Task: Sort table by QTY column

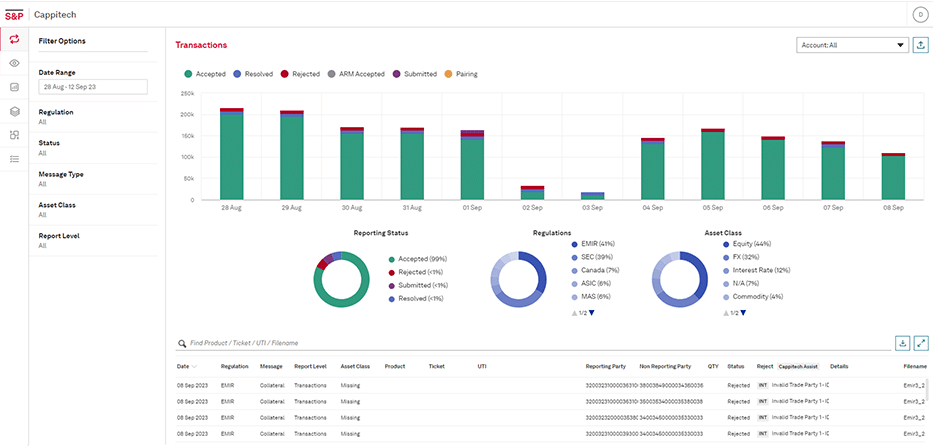Action: pyautogui.click(x=713, y=366)
